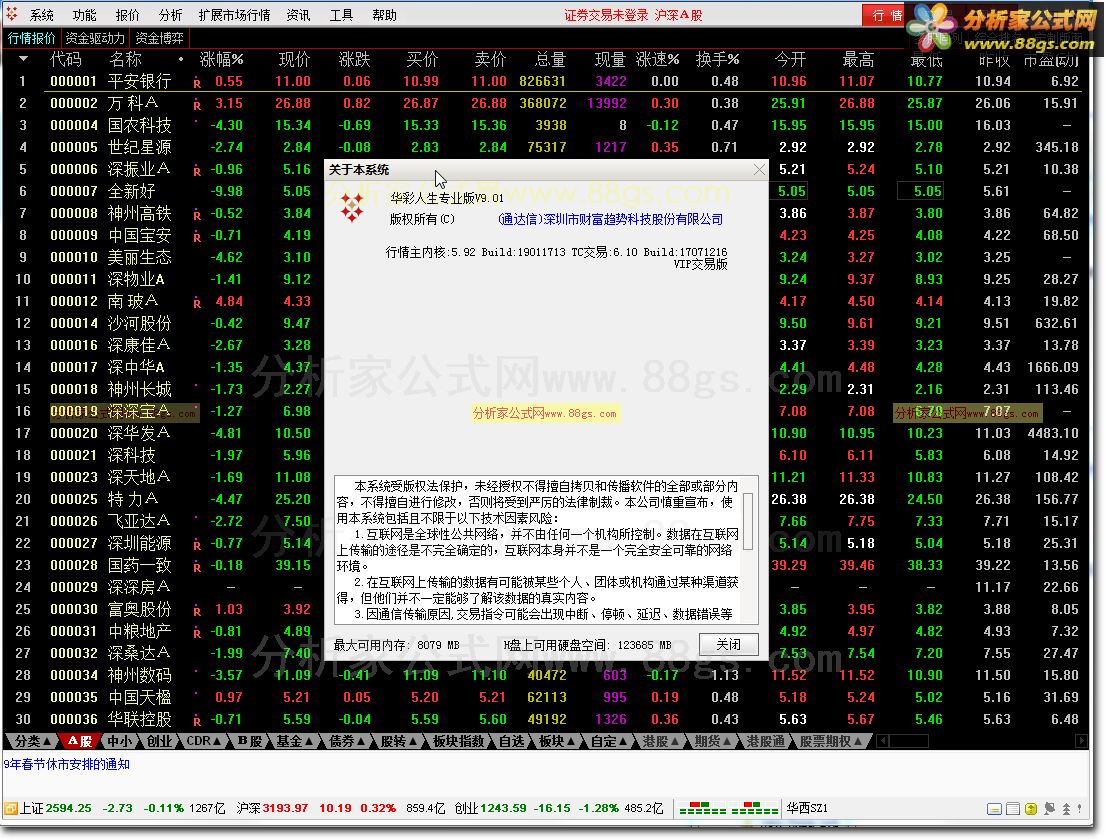The height and width of the screenshot is (840, 1106).
Task: Close the 关于本系统 dialog with X
Action: tap(759, 170)
